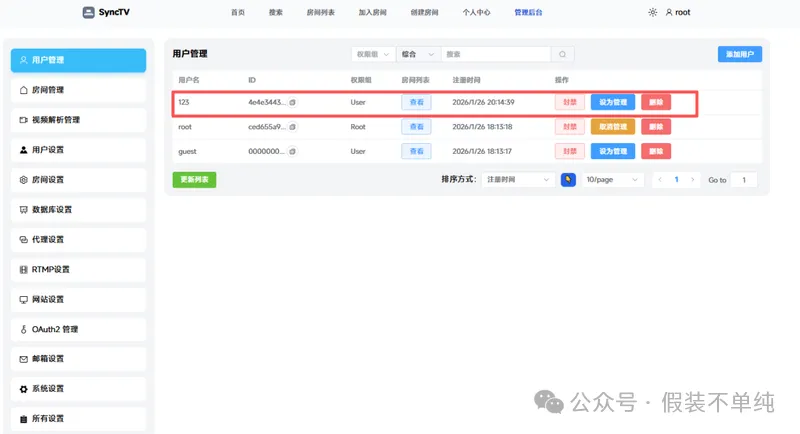The width and height of the screenshot is (800, 434).
Task: Open 邮箱设置 in the sidebar
Action: tap(78, 359)
